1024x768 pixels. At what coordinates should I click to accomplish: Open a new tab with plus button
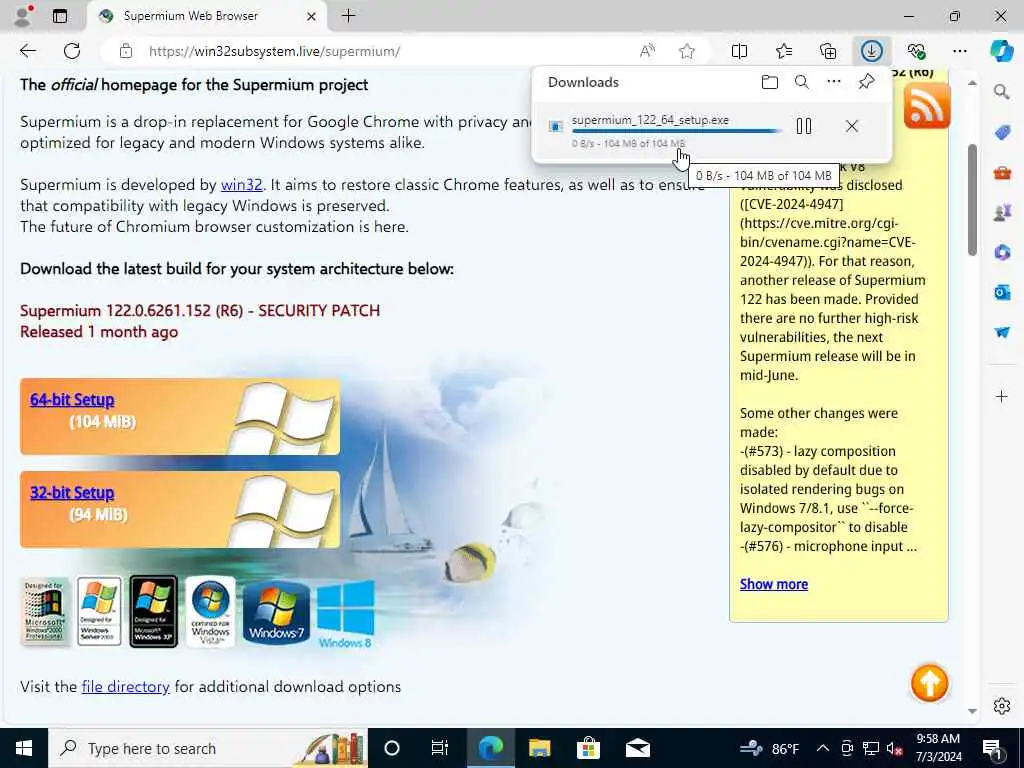coord(349,16)
